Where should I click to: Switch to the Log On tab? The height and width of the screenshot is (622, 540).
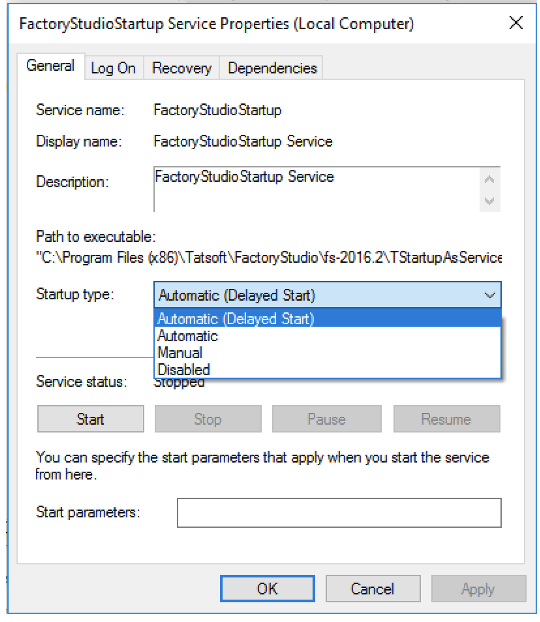click(113, 68)
